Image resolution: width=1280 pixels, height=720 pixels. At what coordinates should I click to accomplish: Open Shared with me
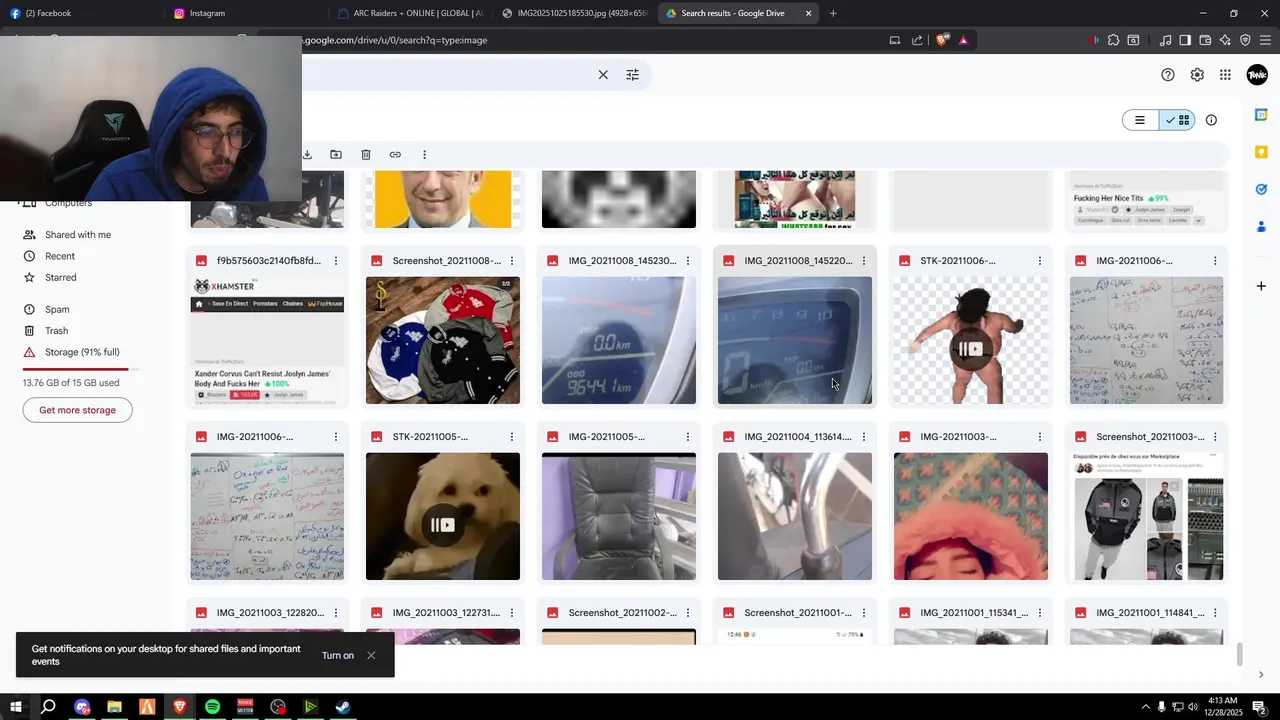tap(78, 235)
